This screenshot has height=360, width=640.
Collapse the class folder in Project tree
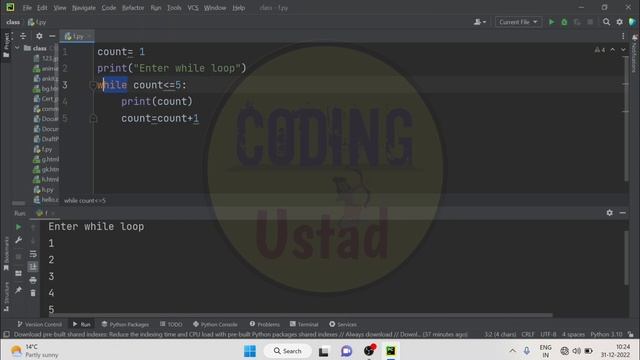tap(17, 48)
